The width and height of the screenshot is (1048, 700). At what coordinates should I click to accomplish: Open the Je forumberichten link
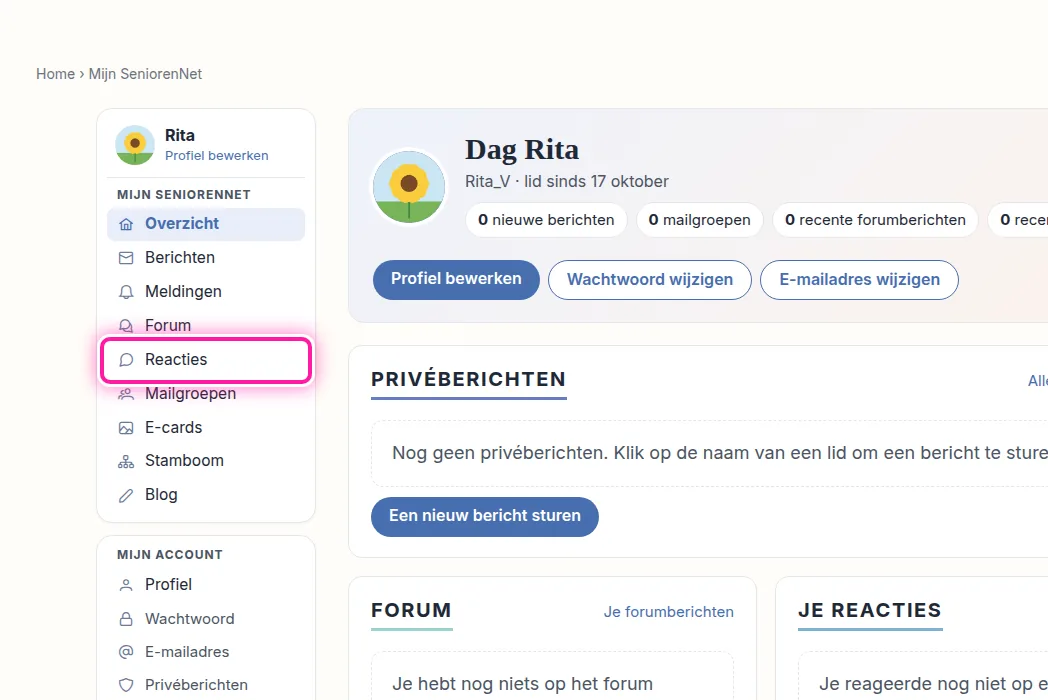tap(668, 612)
